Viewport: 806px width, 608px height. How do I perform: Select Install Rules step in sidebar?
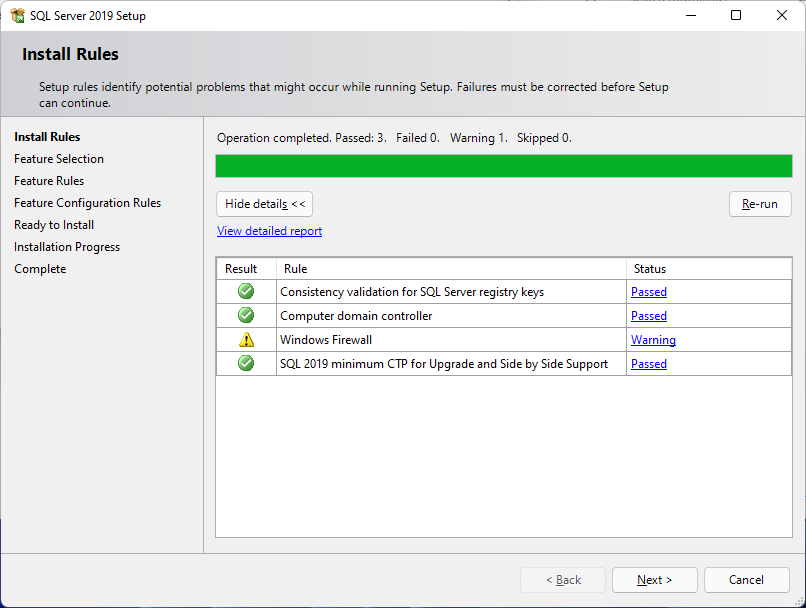(x=47, y=137)
